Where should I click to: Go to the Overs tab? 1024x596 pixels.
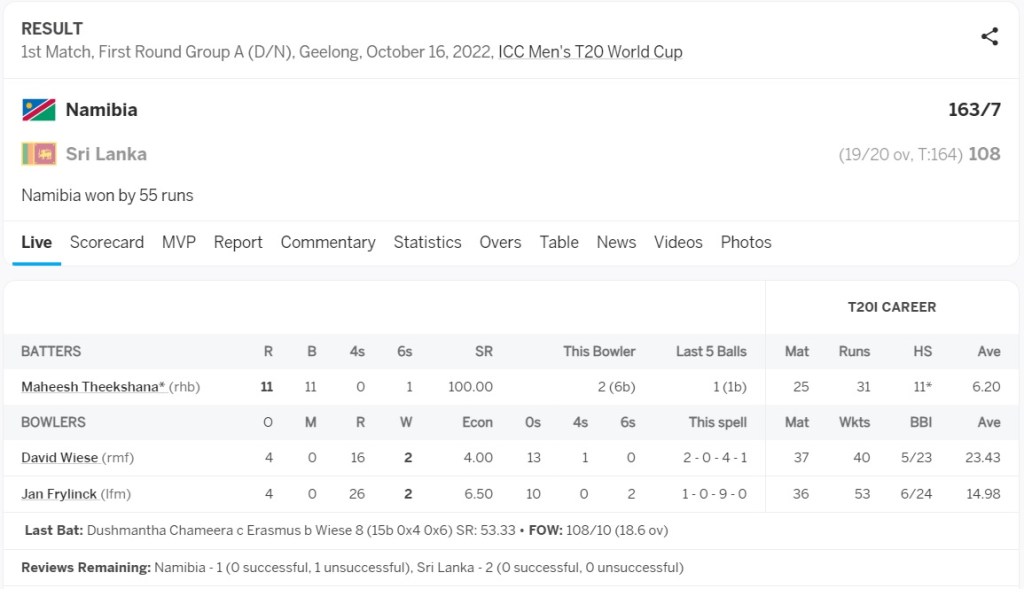point(500,242)
